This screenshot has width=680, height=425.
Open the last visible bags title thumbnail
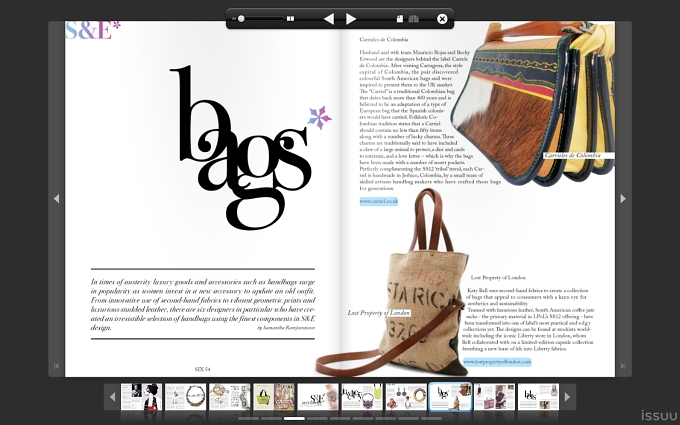(x=539, y=396)
